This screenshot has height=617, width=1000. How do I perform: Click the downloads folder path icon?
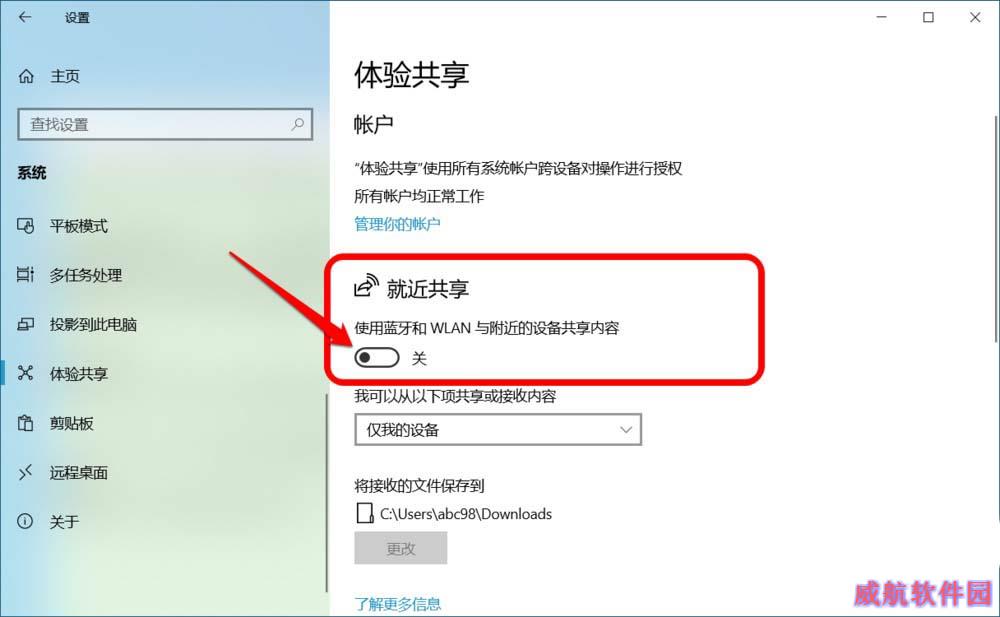364,513
